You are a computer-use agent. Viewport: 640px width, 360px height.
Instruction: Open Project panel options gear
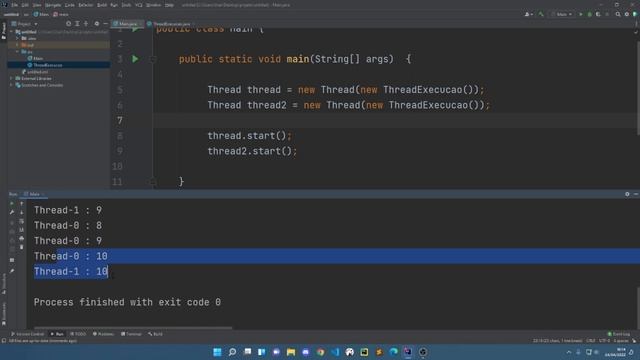tap(97, 24)
